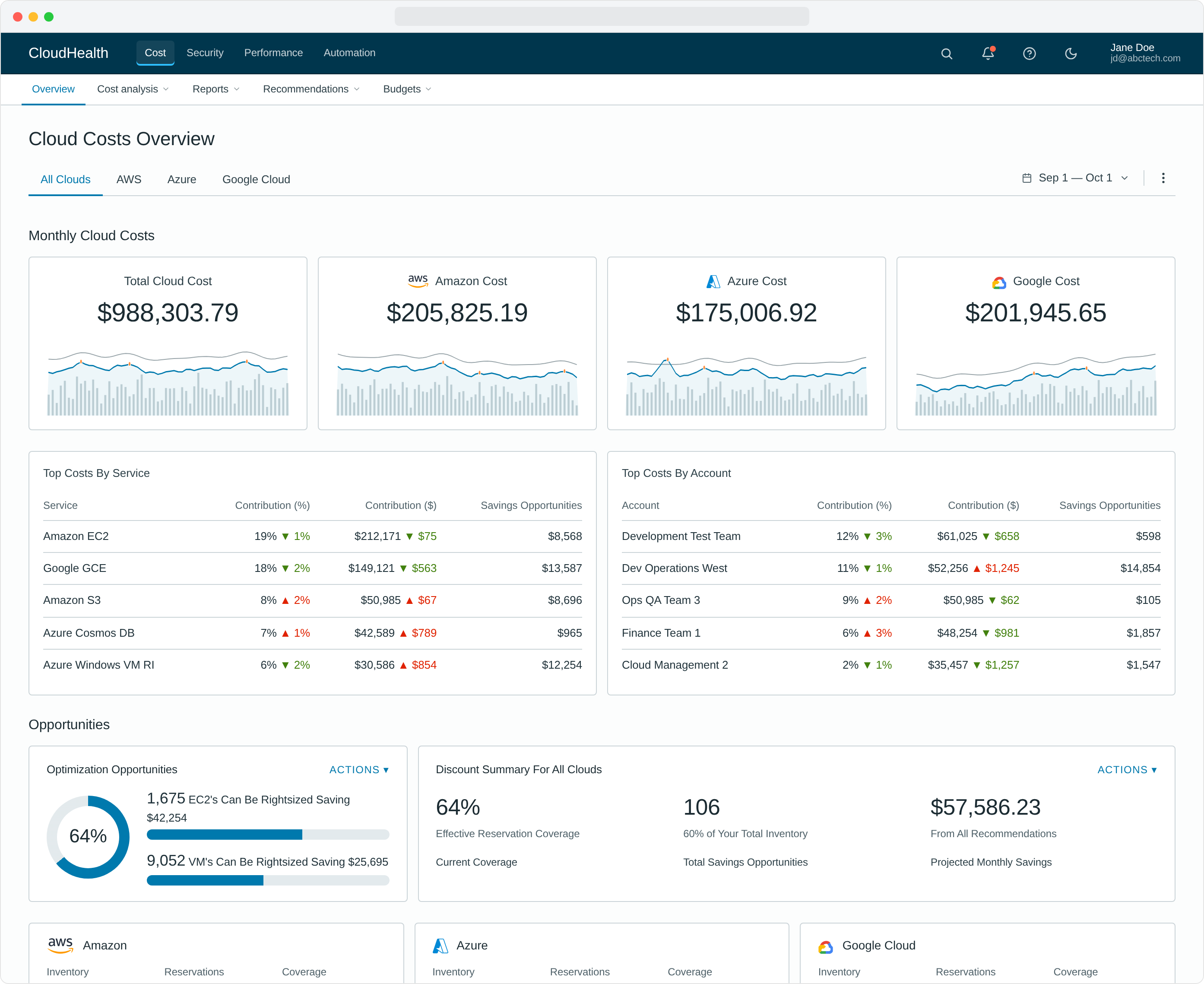
Task: Click the Amazon EC2 service row
Action: point(313,536)
